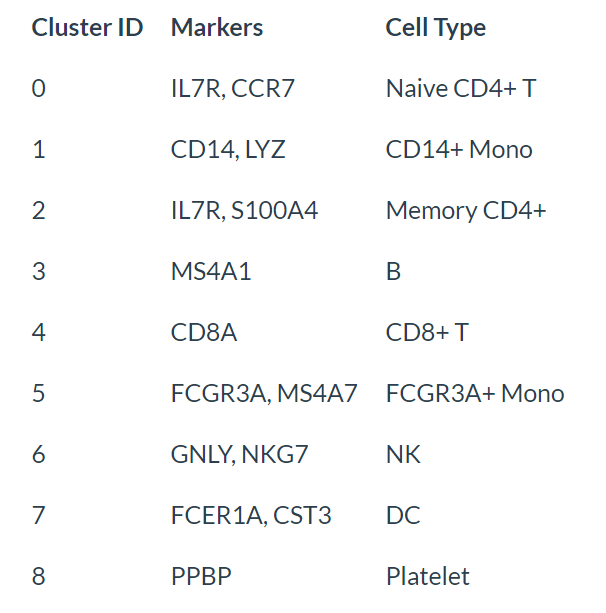Select the NK cell type entry

(403, 454)
